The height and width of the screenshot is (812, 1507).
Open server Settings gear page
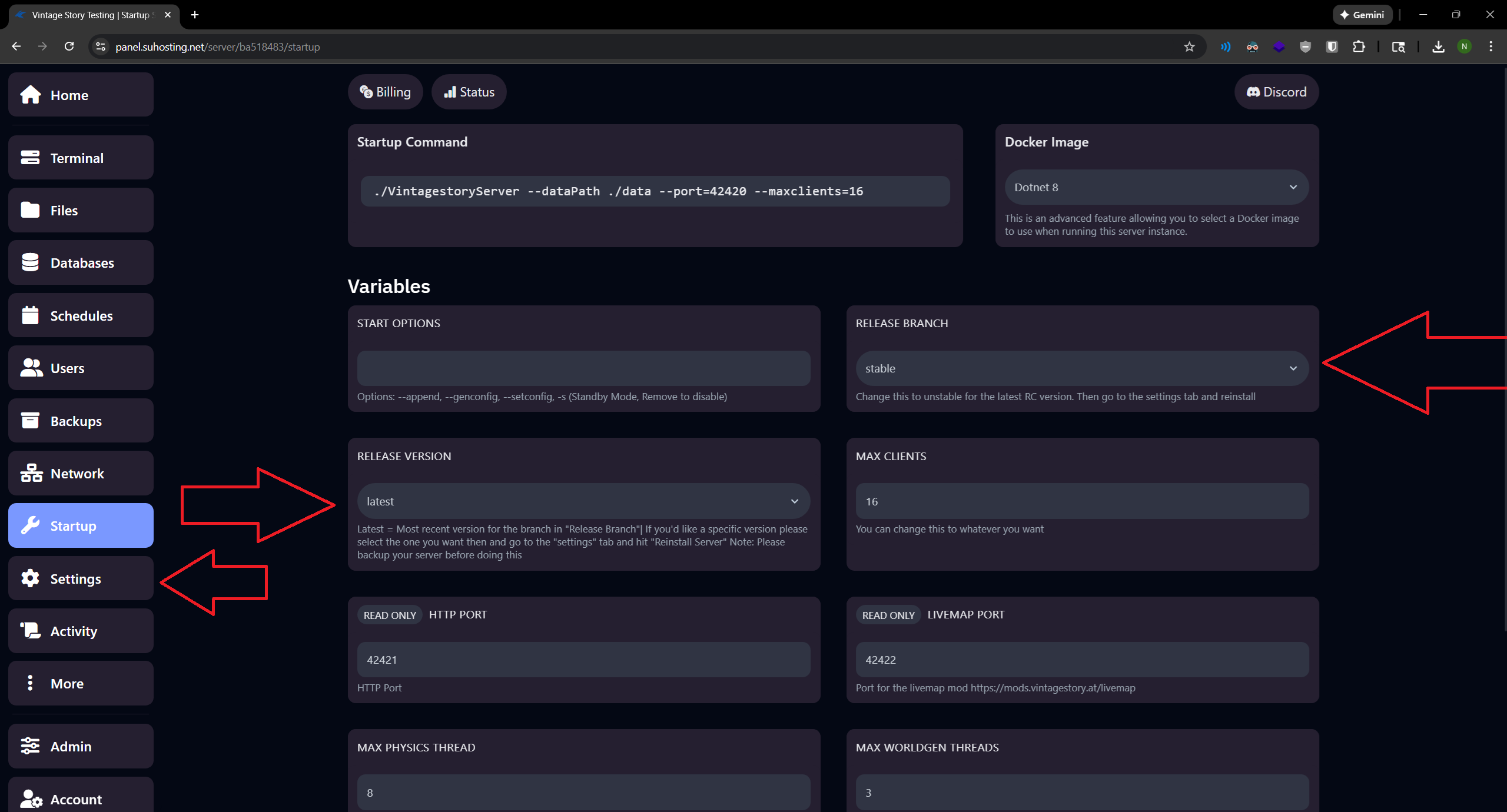[81, 578]
